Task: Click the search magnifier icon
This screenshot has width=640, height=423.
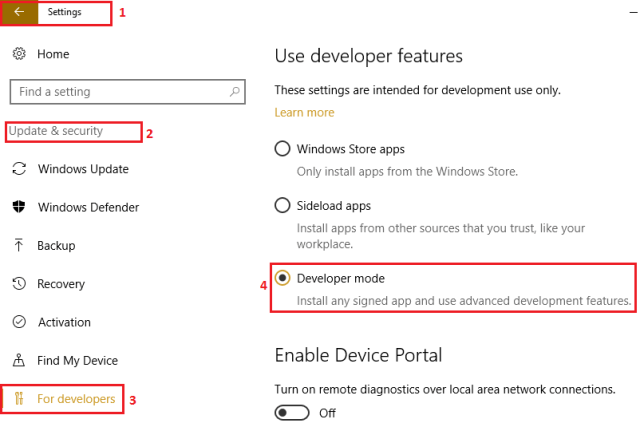Action: pos(236,92)
